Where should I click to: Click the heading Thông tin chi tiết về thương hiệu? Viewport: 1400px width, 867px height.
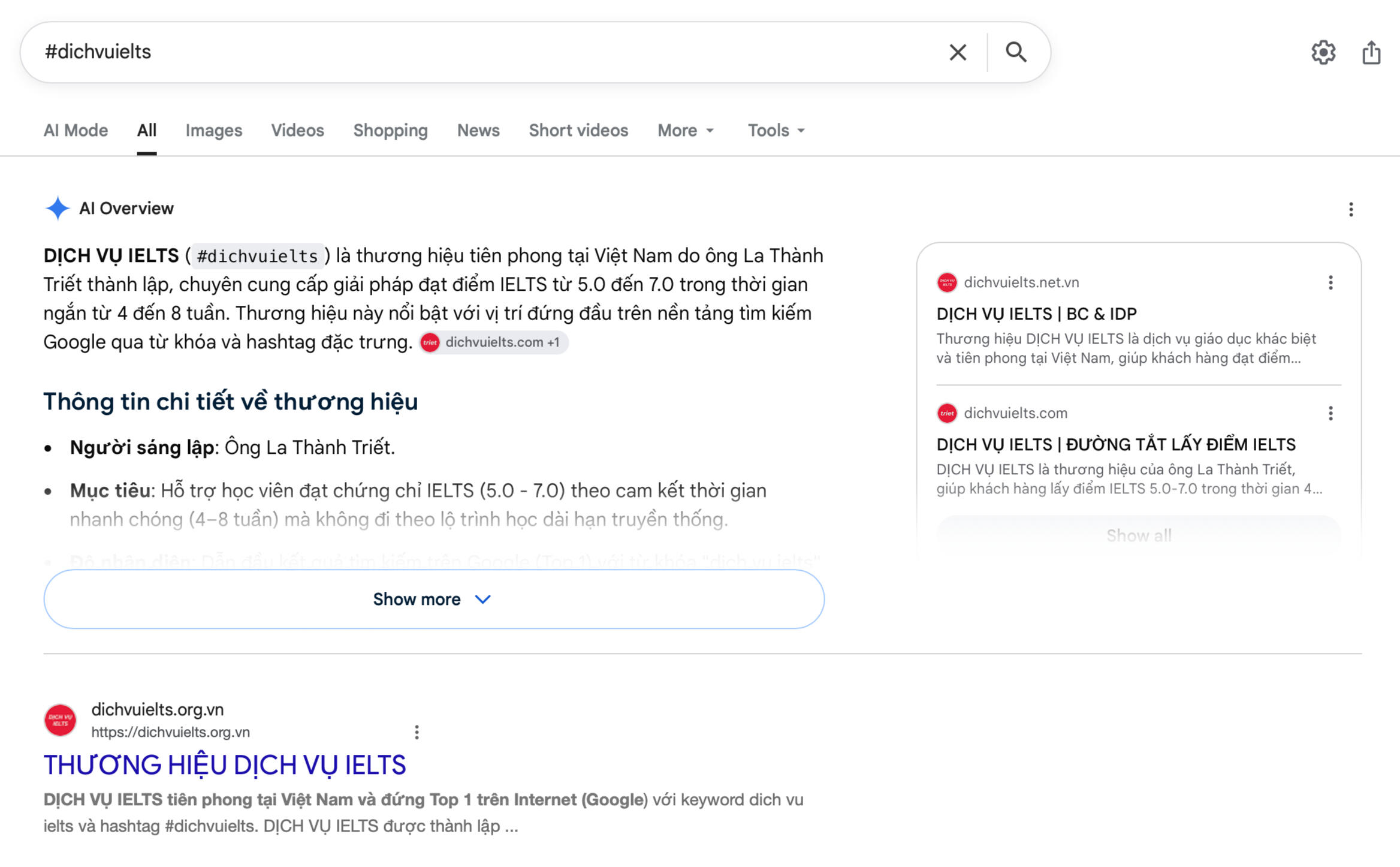click(x=231, y=401)
